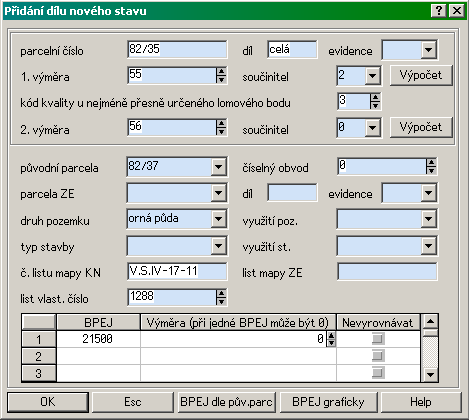Image resolution: width=469 pixels, height=420 pixels.
Task: Click the Výpočet button beside 2. výměra
Action: [421, 127]
